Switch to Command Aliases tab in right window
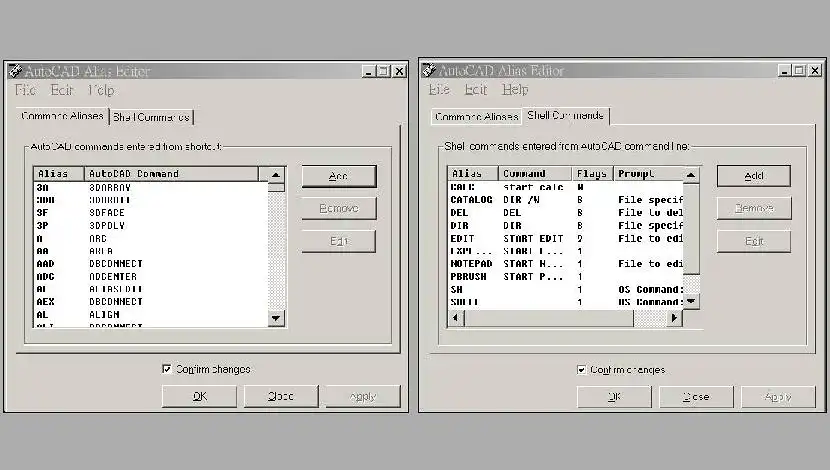 pos(476,116)
